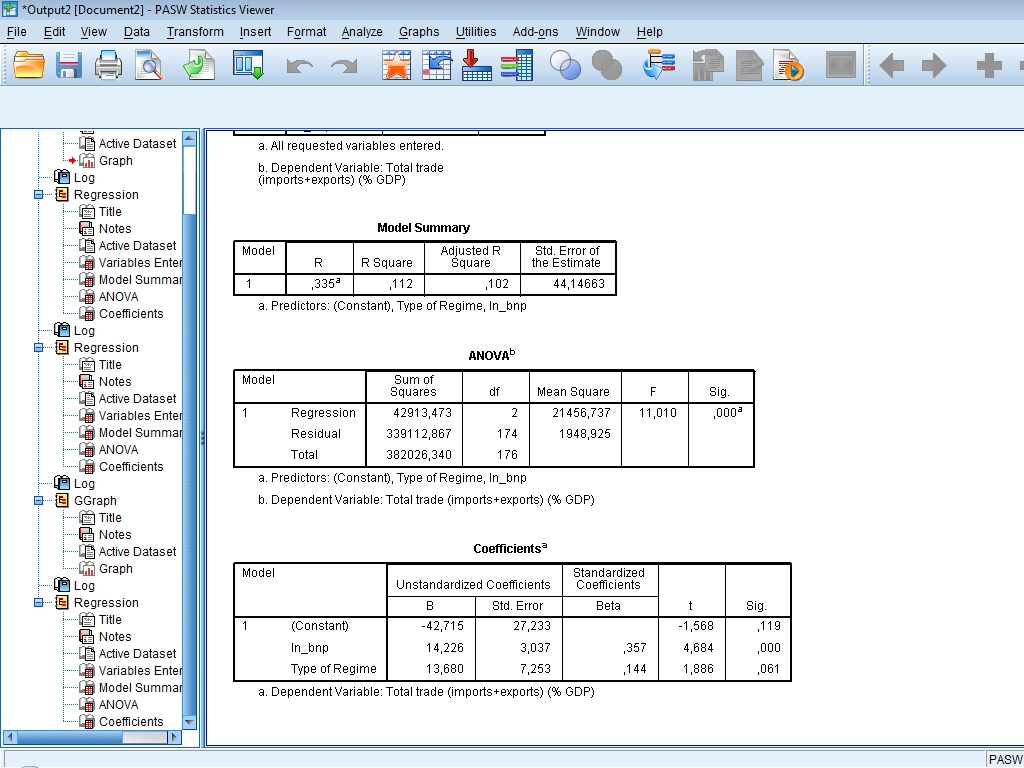1024x768 pixels.
Task: Click the Insert plus icon in toolbar
Action: pos(988,66)
